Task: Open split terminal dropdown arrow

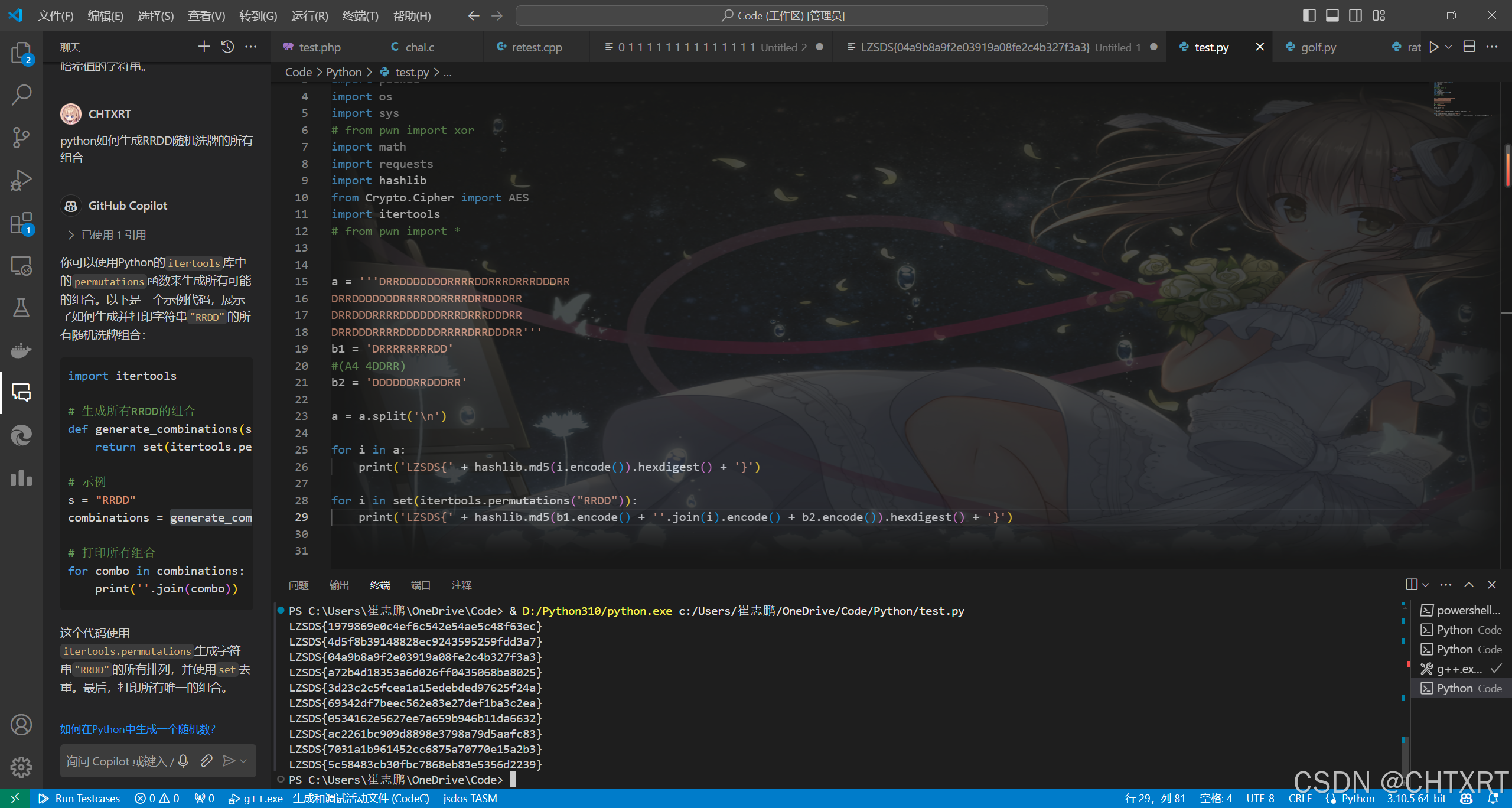Action: click(x=1425, y=585)
